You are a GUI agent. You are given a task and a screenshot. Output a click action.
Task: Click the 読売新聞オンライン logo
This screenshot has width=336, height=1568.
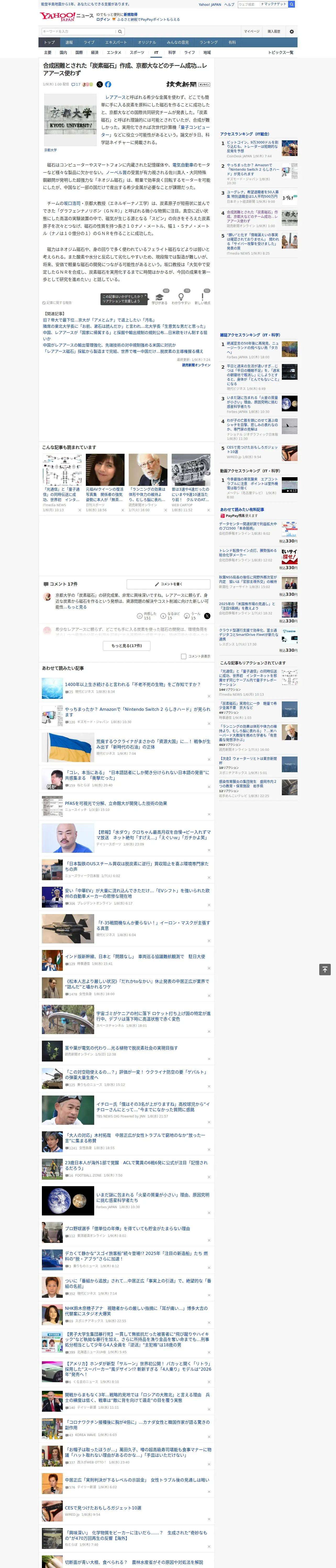pyautogui.click(x=188, y=85)
